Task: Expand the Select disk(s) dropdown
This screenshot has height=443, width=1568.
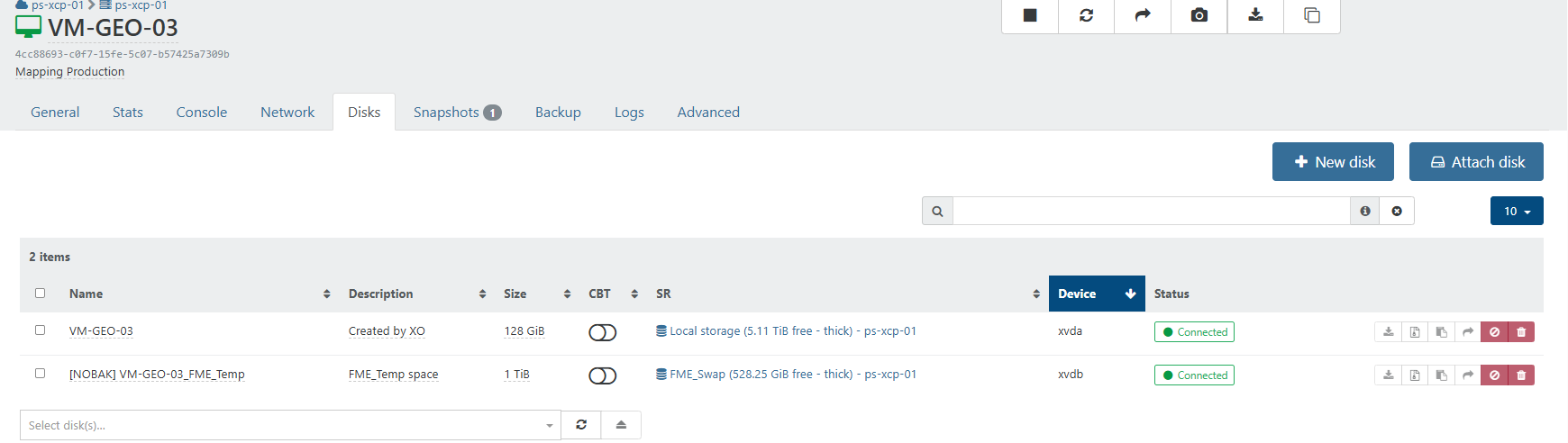Action: click(x=290, y=425)
